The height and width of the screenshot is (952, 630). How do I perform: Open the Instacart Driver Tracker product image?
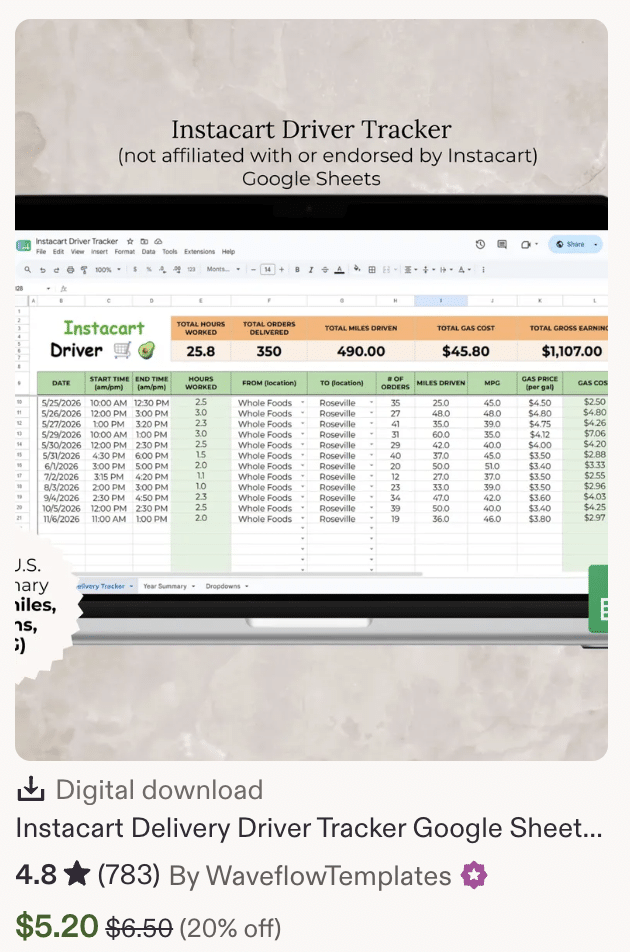(311, 389)
